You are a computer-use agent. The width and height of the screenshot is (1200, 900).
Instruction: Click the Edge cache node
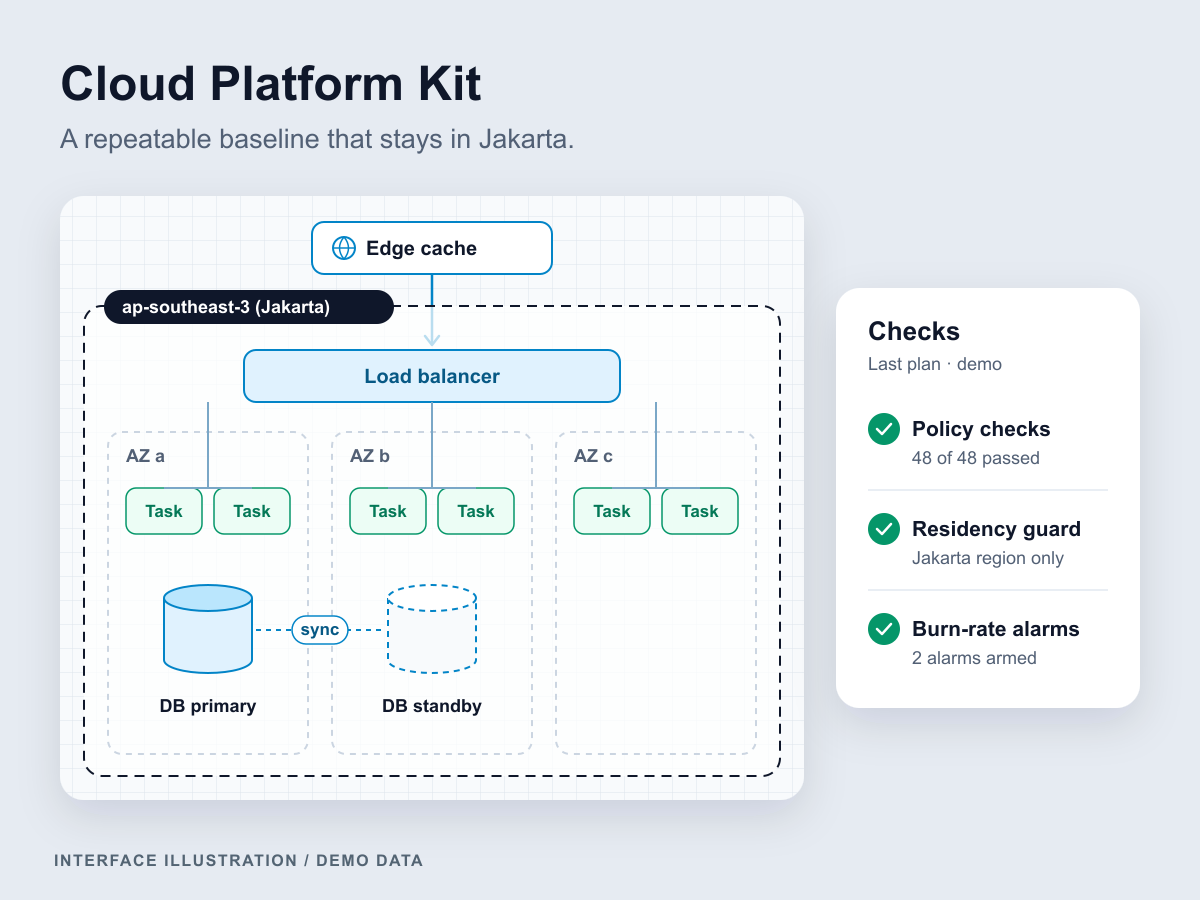[x=432, y=248]
